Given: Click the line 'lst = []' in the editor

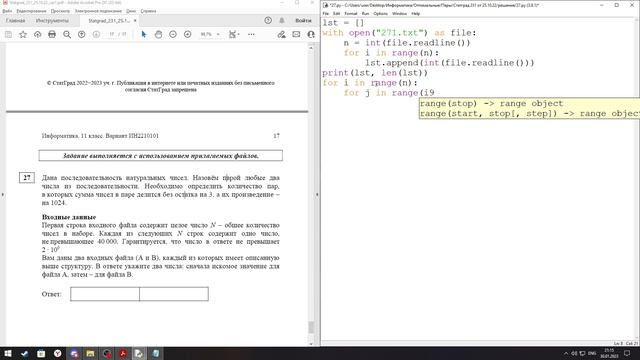Looking at the screenshot, I should point(343,23).
